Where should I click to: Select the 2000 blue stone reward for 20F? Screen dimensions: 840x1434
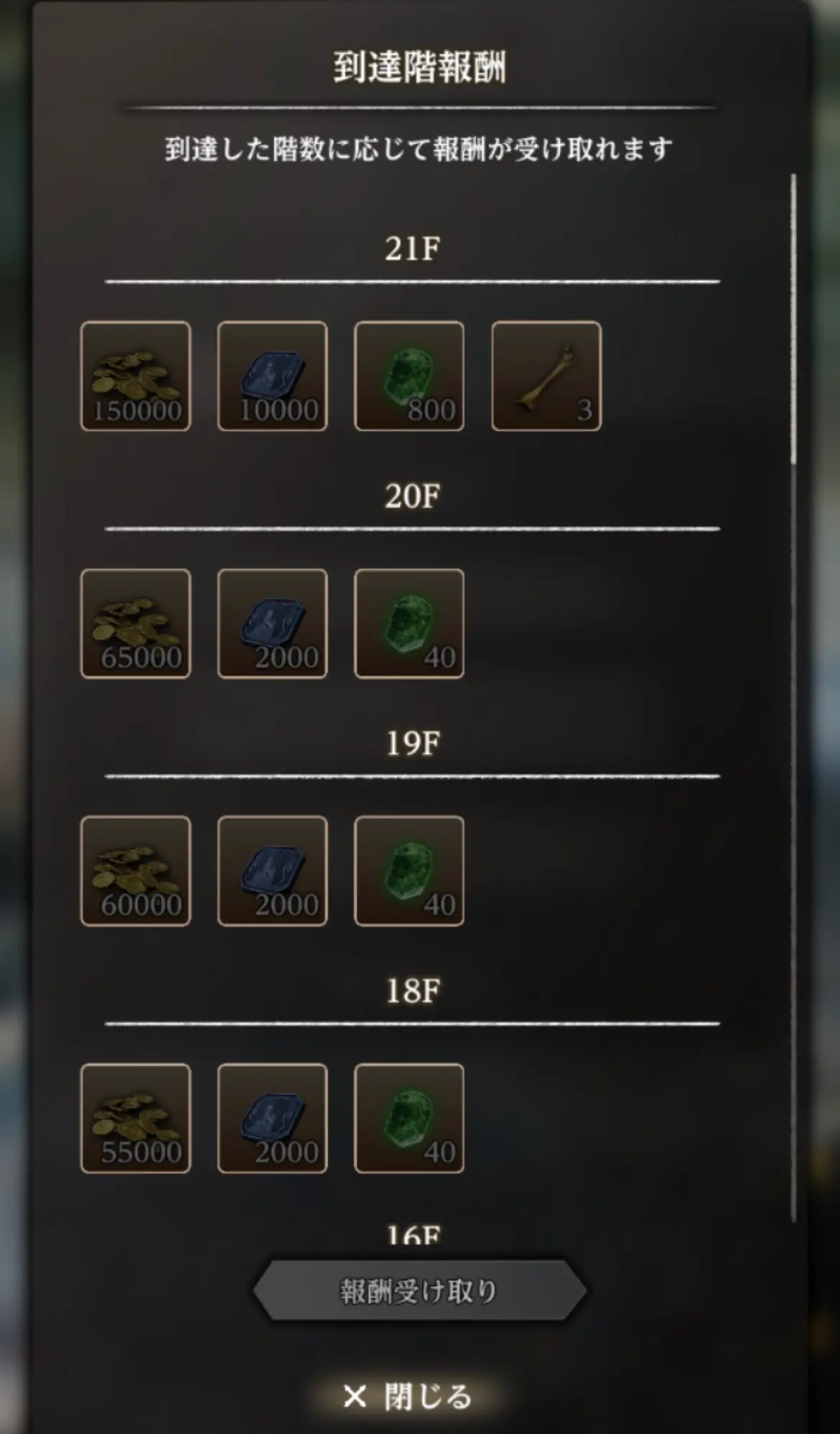[273, 623]
